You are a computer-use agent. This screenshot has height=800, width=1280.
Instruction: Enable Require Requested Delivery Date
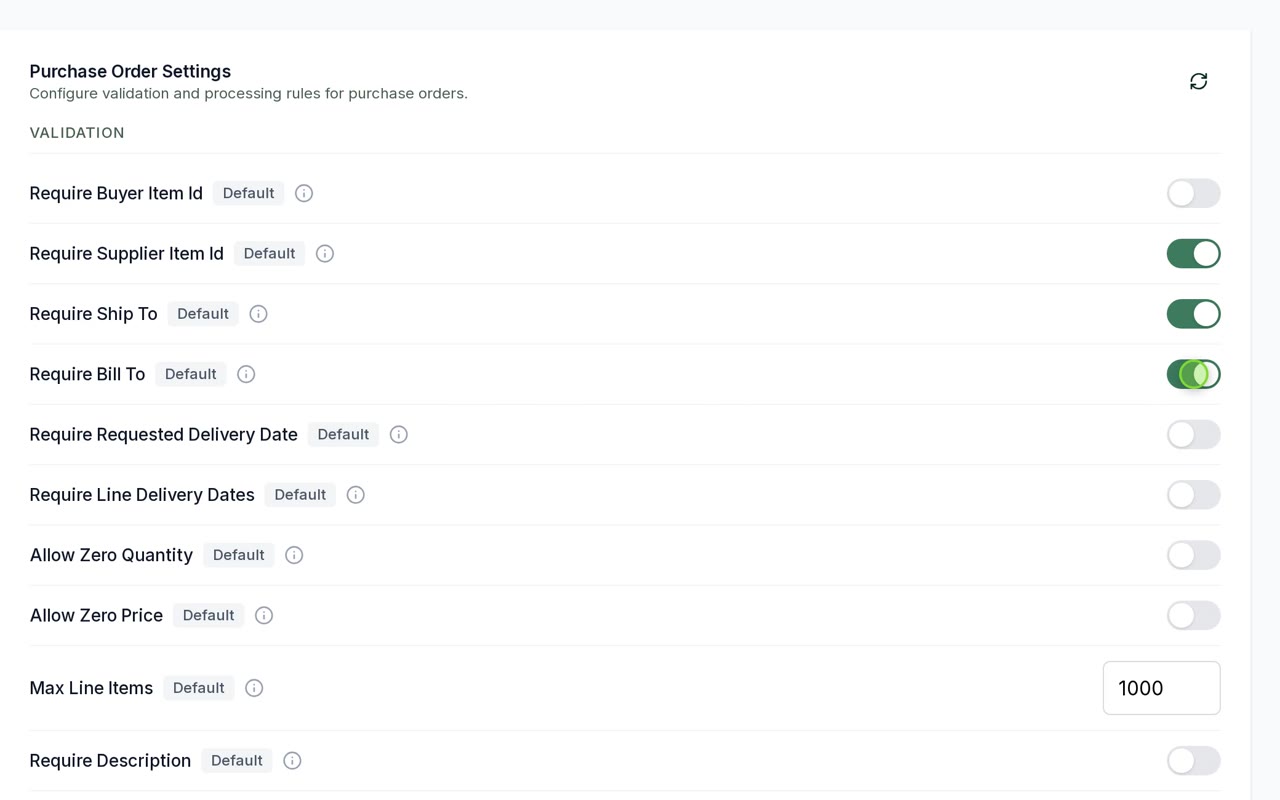click(x=1193, y=434)
